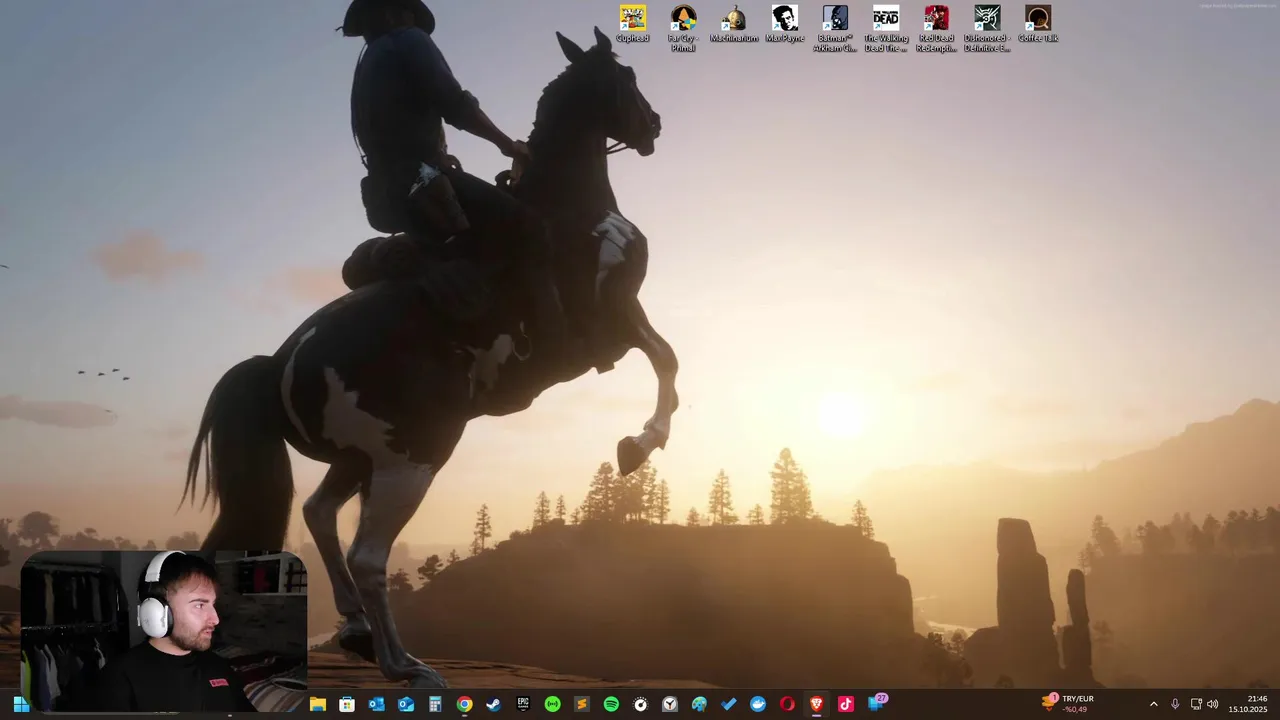Open the Windows Start menu
This screenshot has height=720, width=1280.
(x=21, y=704)
